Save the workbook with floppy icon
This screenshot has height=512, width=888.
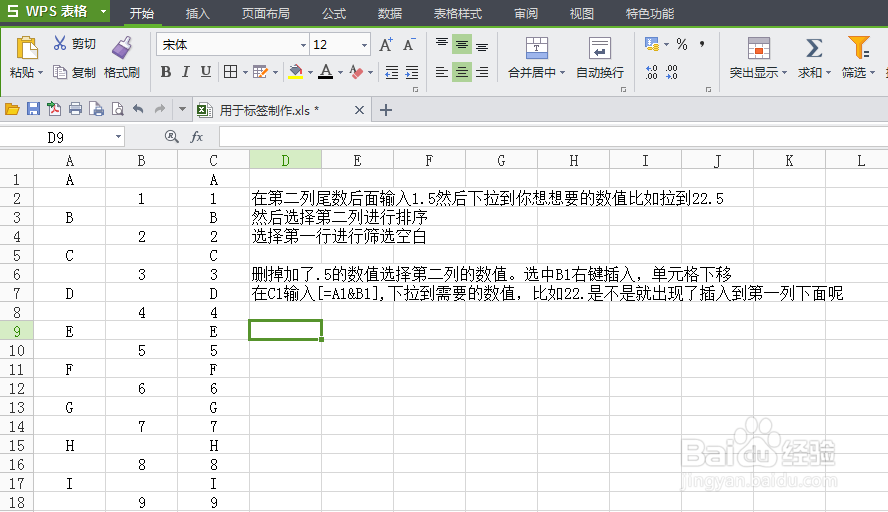[33, 109]
